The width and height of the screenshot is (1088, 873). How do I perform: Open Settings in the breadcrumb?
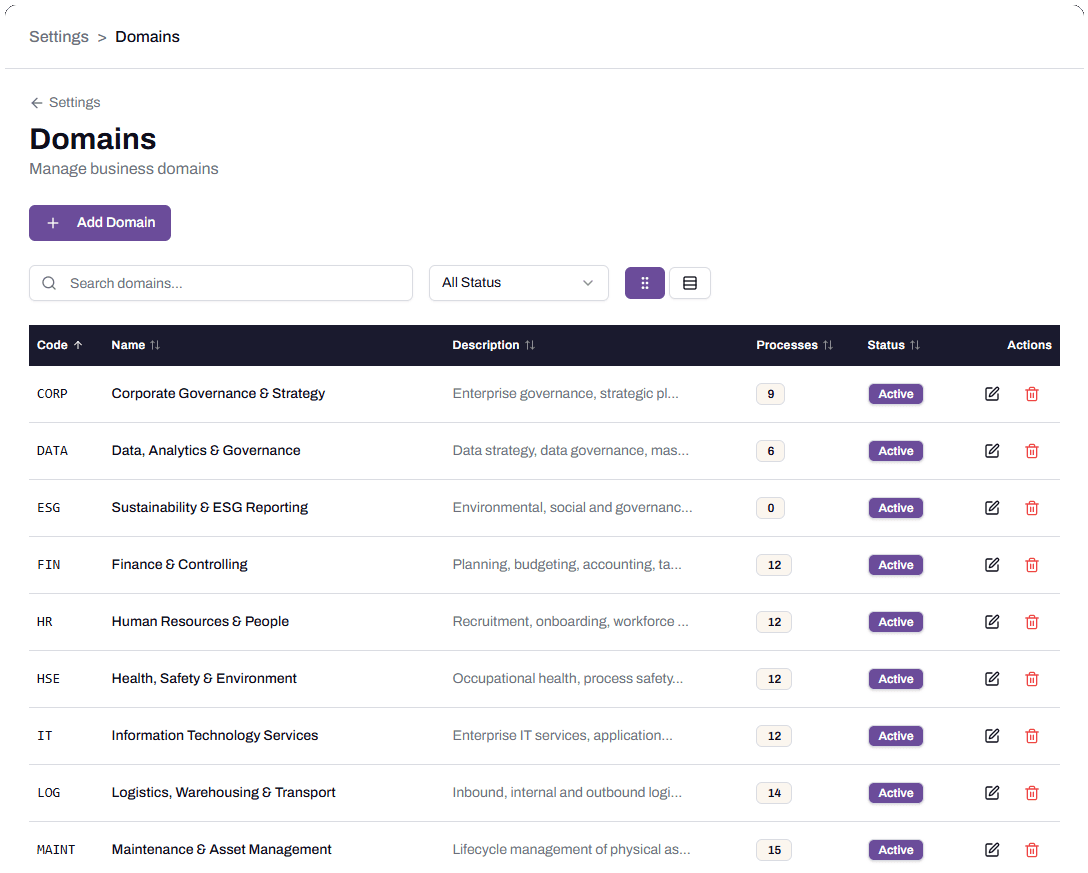tap(59, 37)
